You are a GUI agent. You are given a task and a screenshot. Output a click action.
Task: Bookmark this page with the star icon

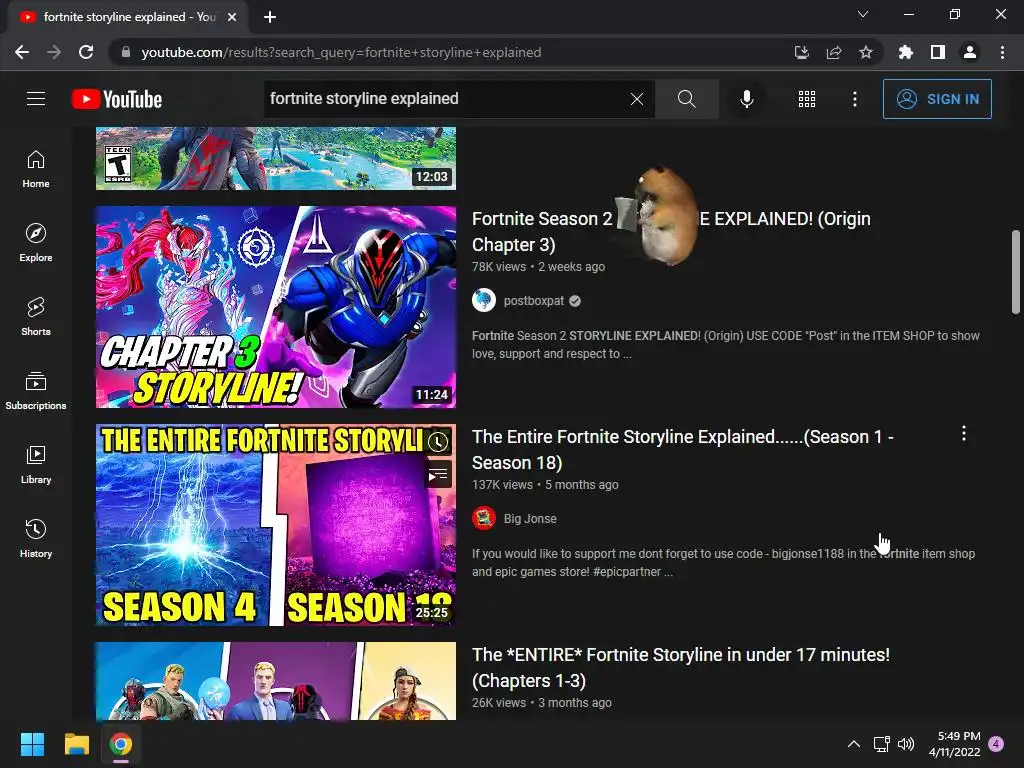(866, 52)
